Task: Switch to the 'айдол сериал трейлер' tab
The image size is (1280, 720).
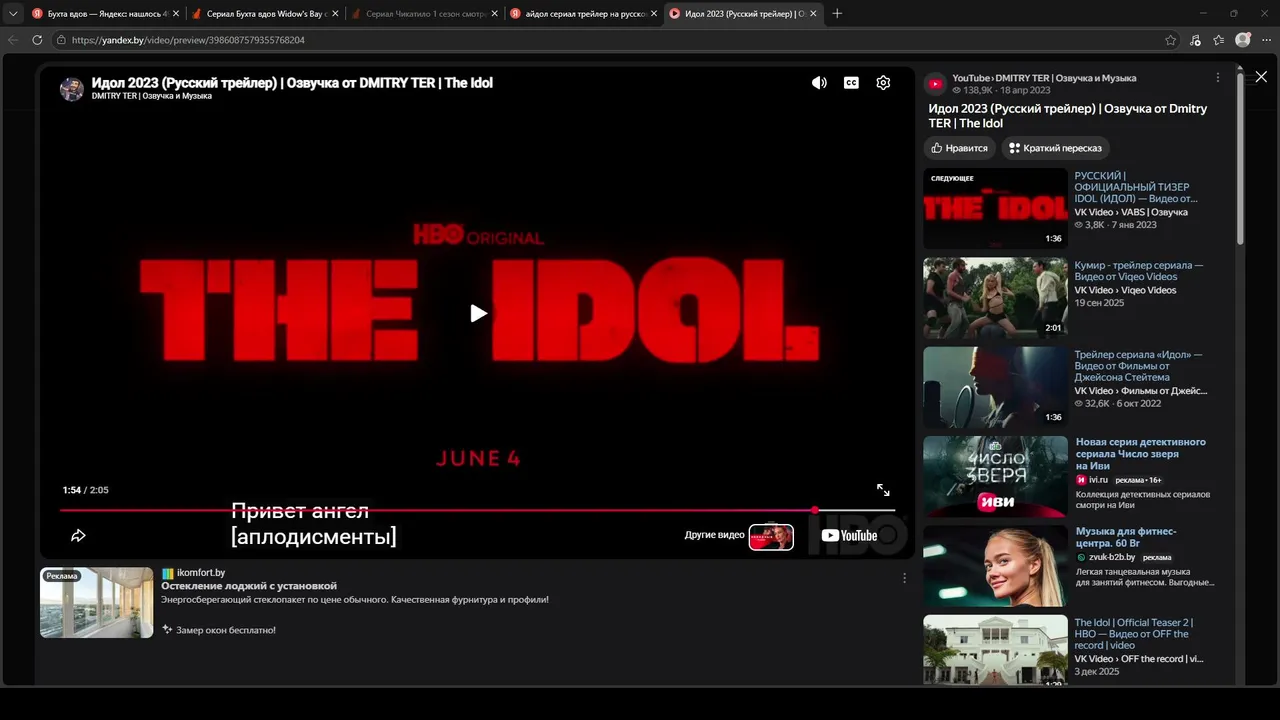Action: pyautogui.click(x=584, y=14)
